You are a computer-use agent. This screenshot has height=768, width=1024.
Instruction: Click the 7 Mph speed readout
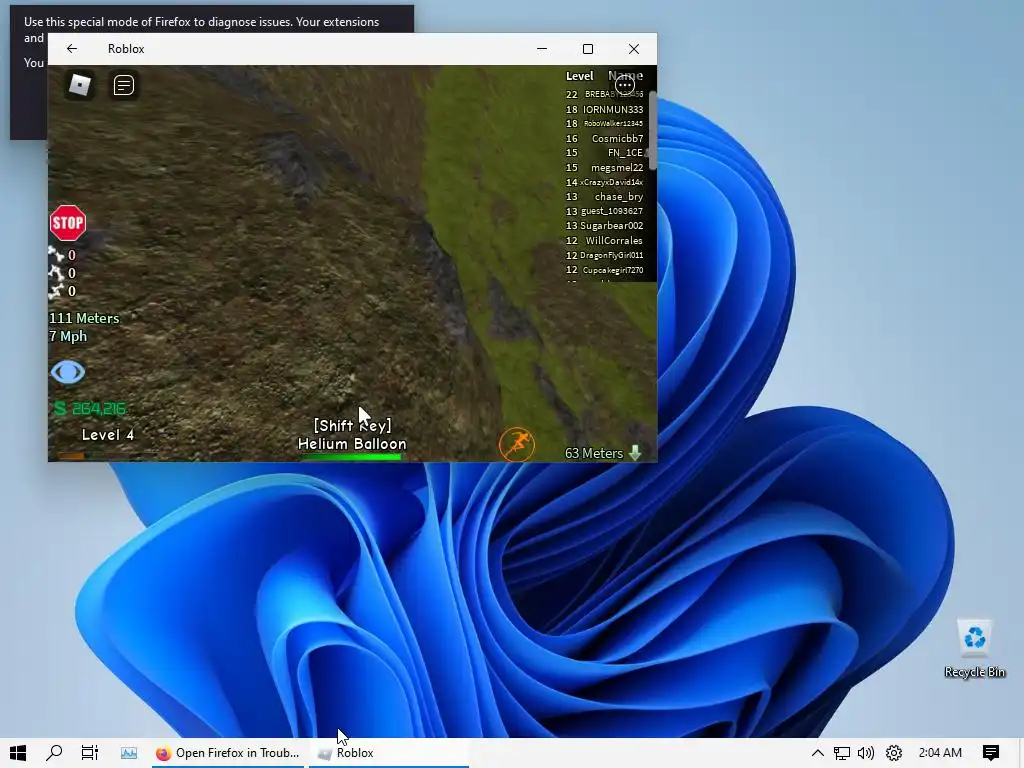click(68, 336)
